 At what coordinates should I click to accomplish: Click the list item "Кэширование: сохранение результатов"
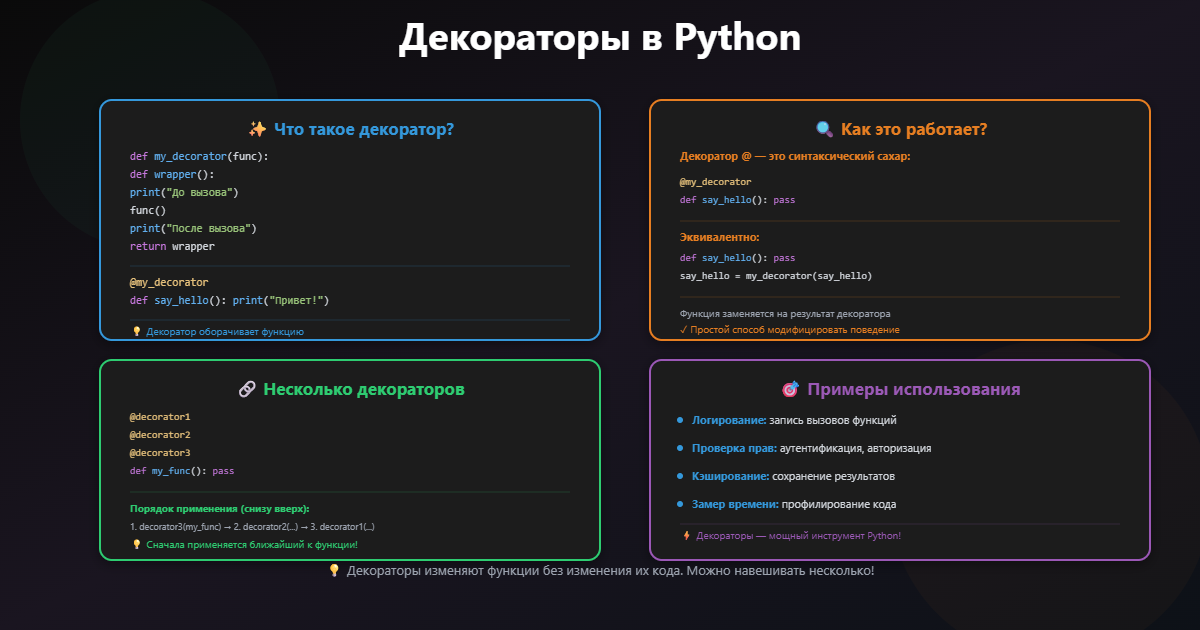pos(793,476)
